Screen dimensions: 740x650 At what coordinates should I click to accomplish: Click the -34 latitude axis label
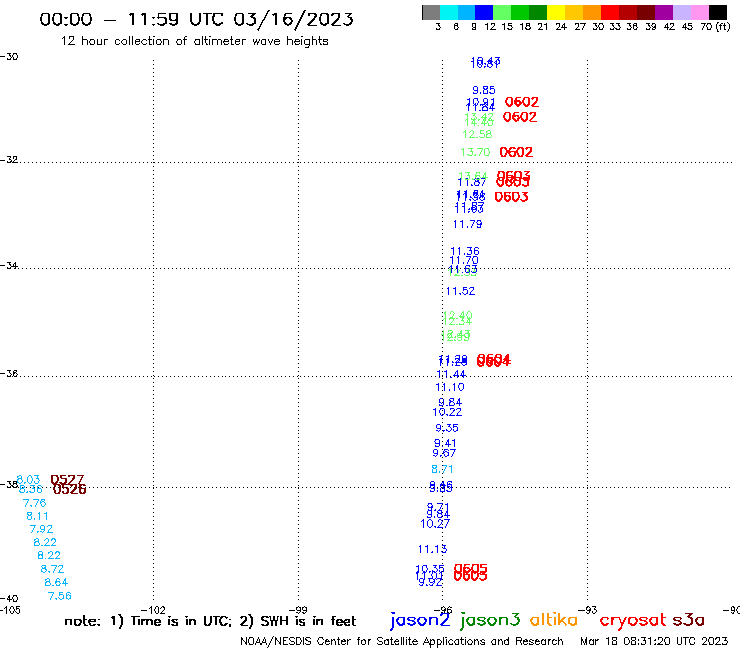pos(9,266)
